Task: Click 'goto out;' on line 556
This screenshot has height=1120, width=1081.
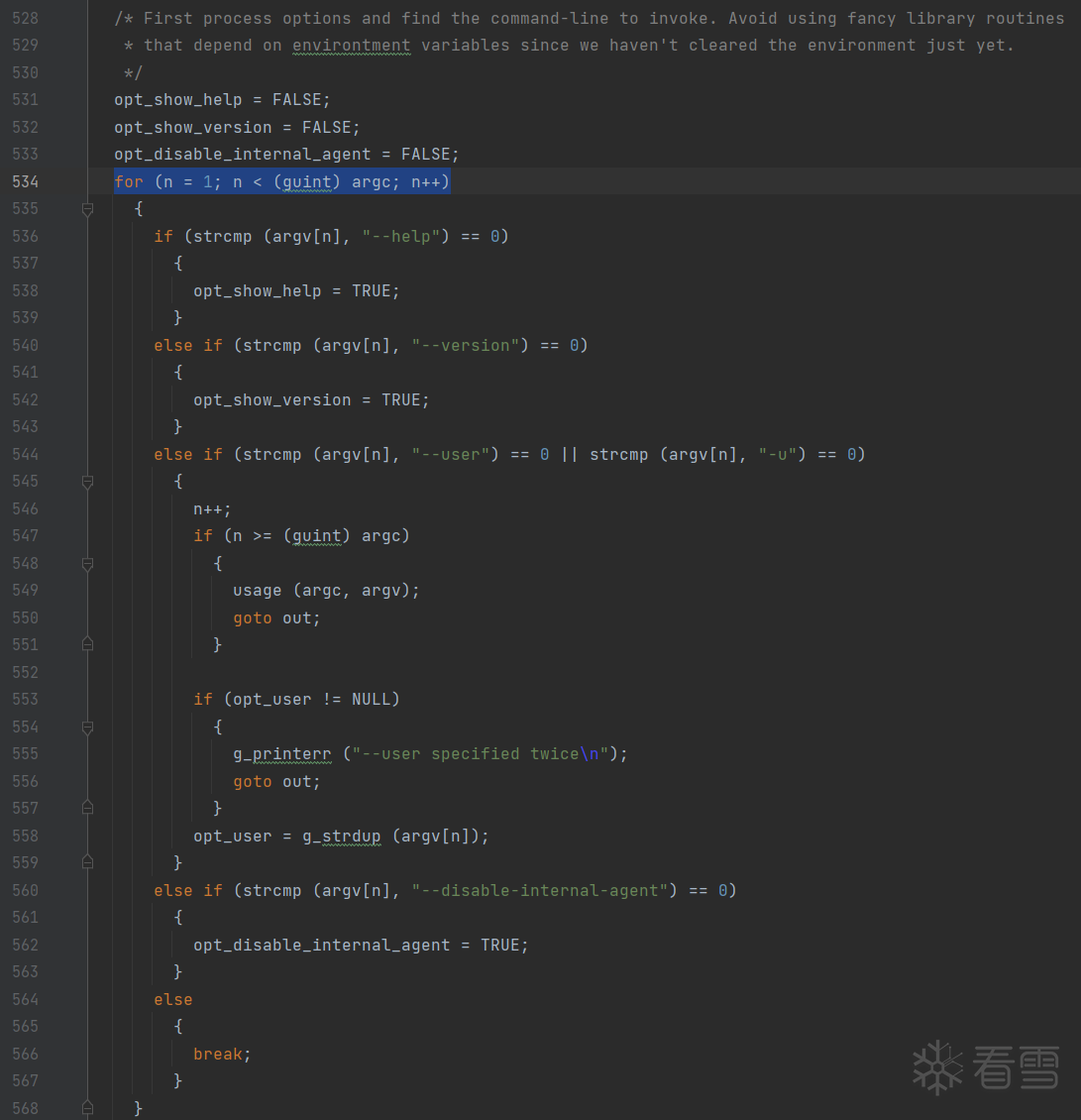Action: click(276, 782)
